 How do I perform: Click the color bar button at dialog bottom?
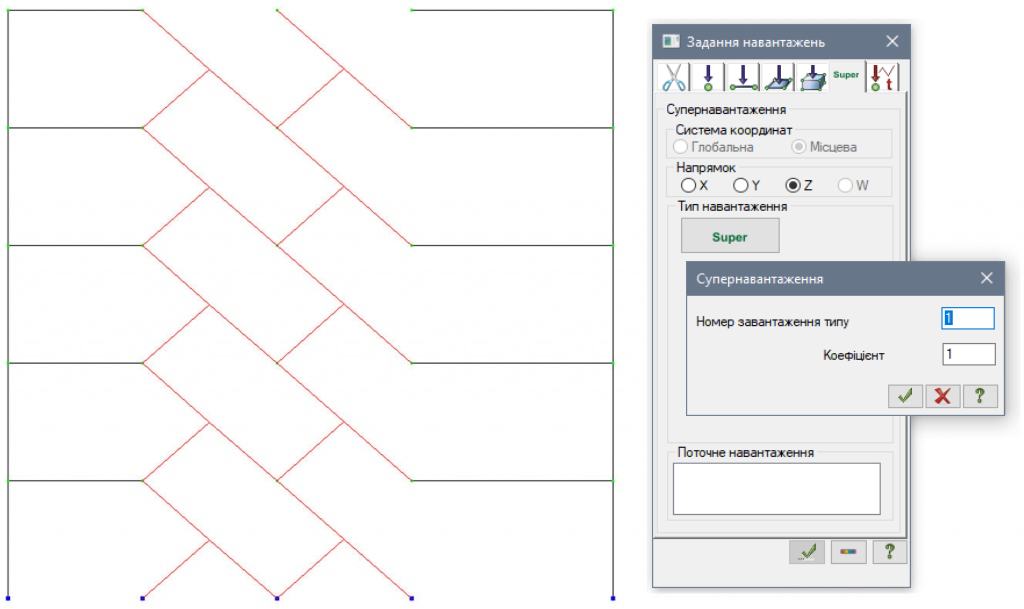pos(848,552)
